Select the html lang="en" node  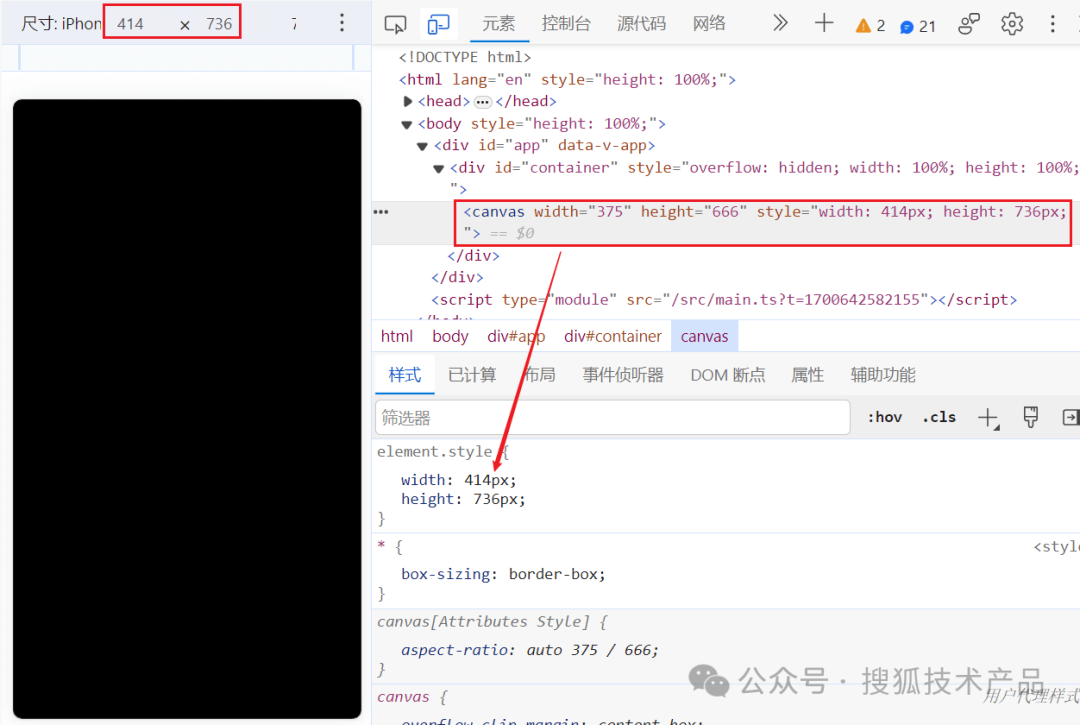click(567, 80)
